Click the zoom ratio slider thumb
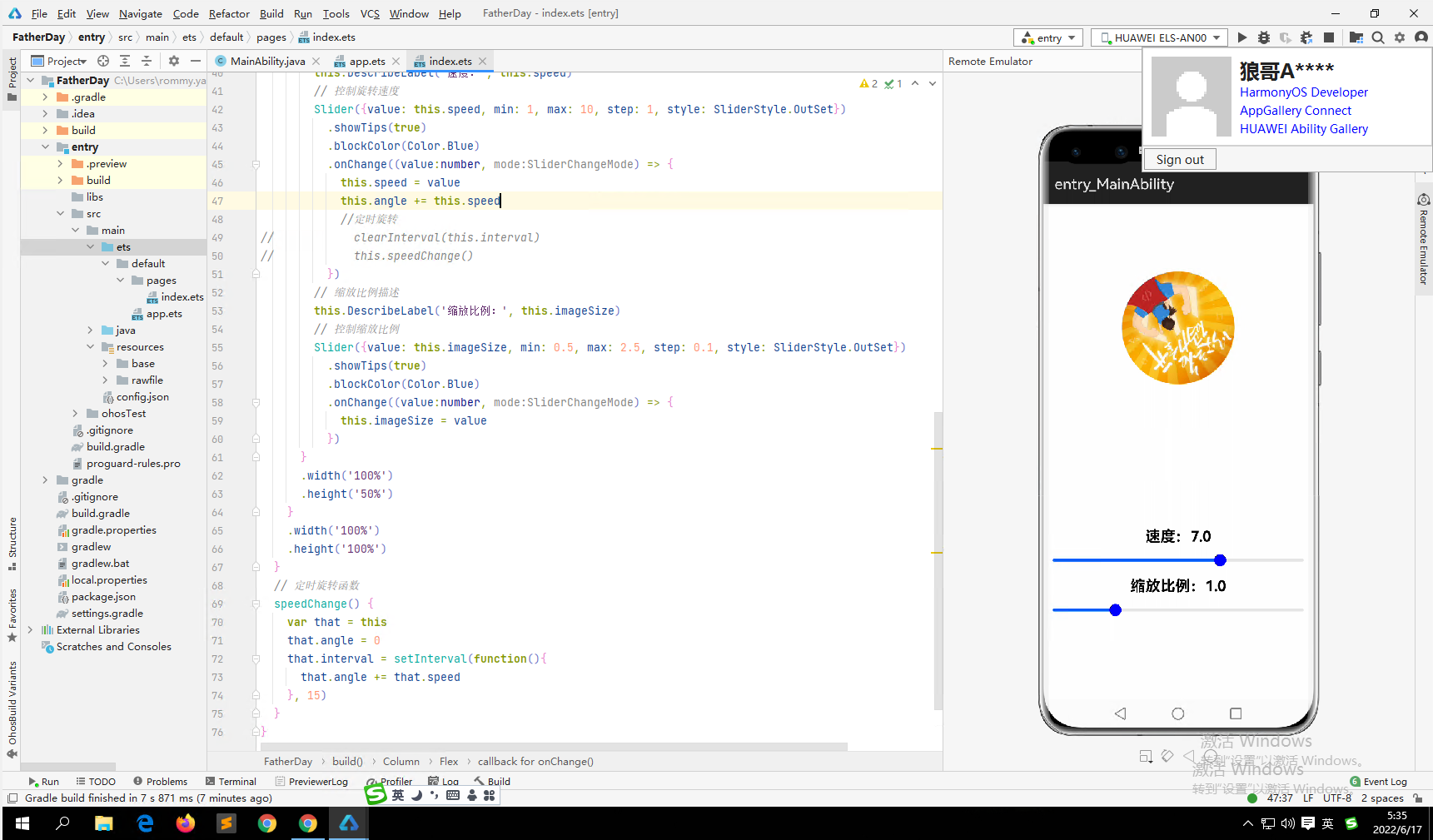This screenshot has height=840, width=1433. tap(1115, 610)
